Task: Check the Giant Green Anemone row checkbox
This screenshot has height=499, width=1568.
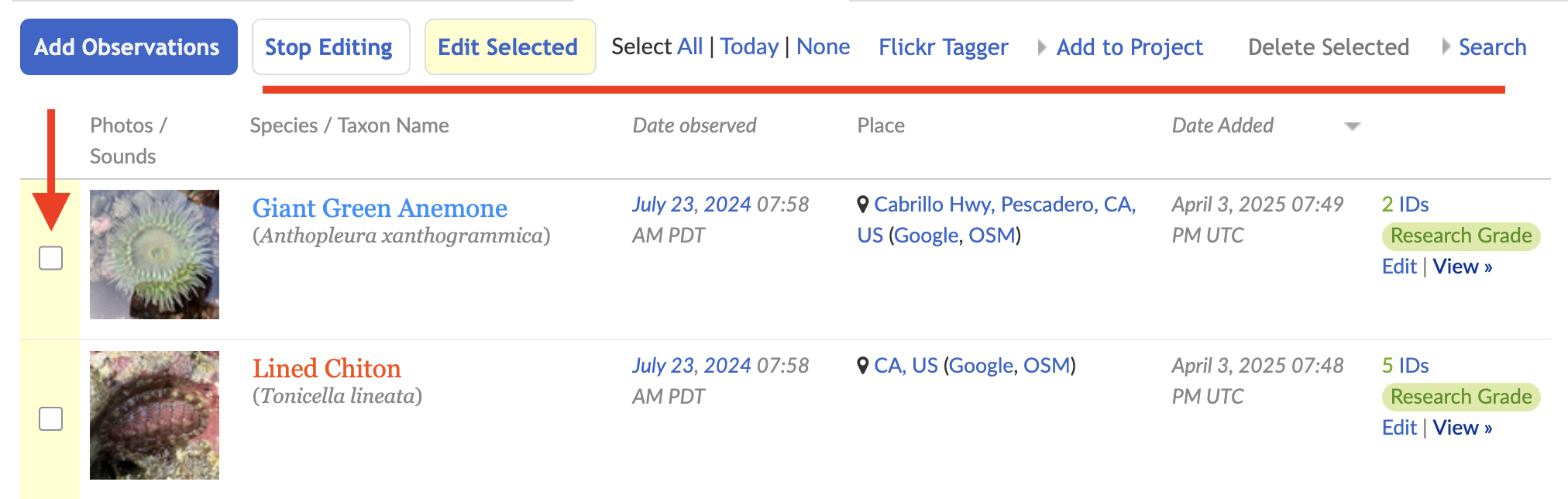Action: click(x=51, y=258)
